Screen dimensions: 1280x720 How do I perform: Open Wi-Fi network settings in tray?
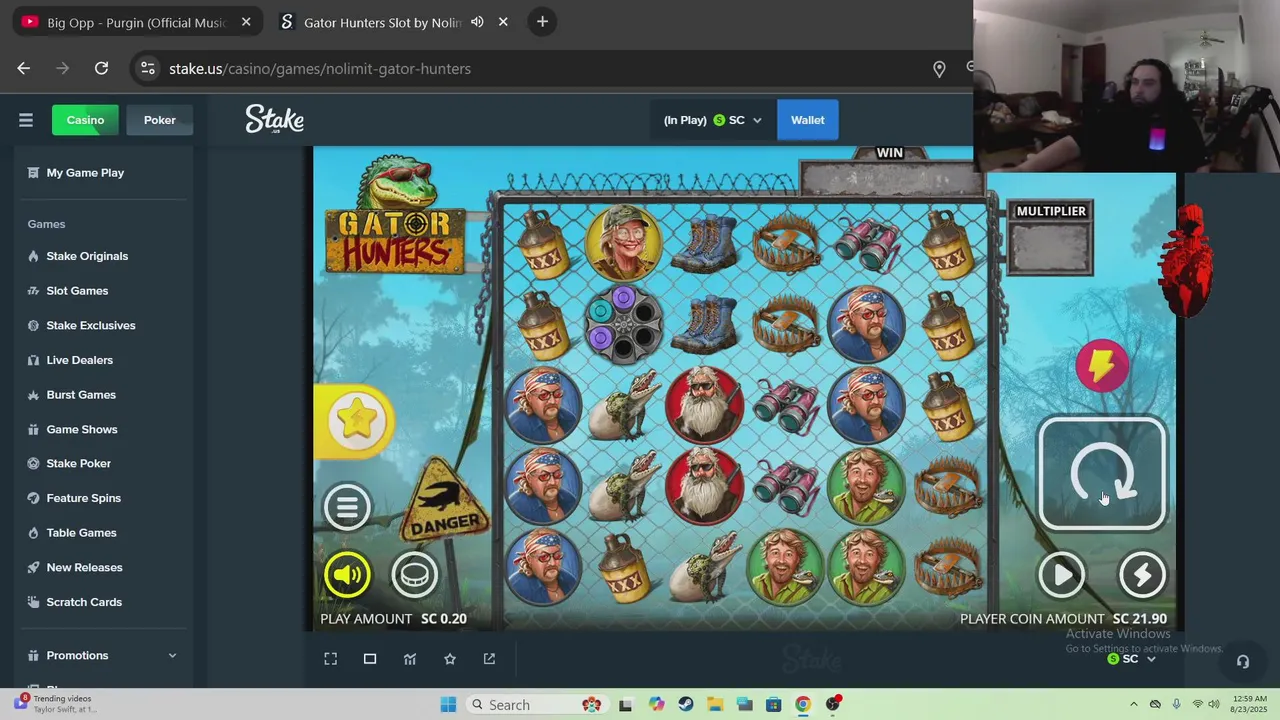(x=1198, y=705)
